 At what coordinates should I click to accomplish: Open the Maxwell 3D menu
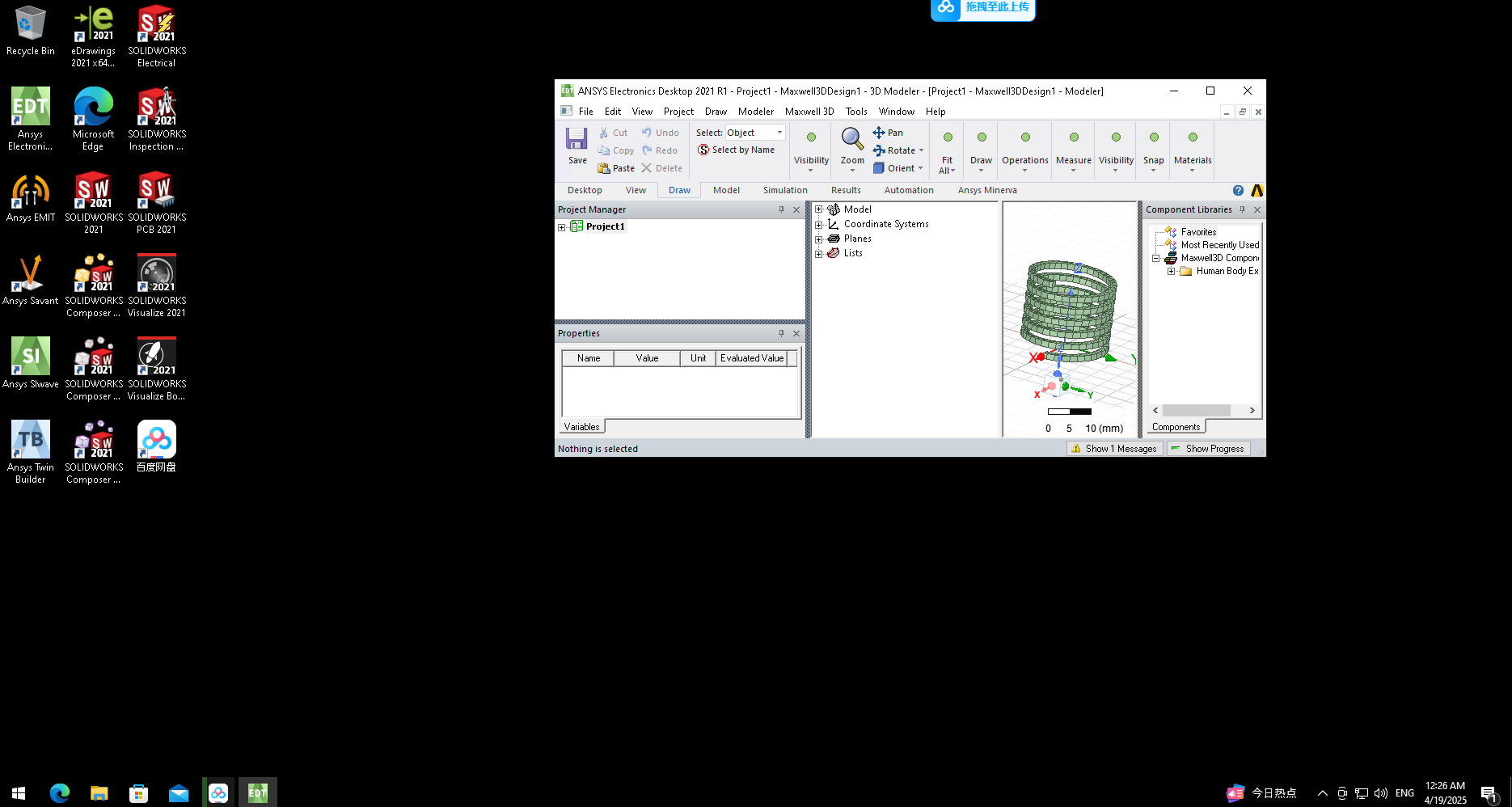(x=809, y=112)
